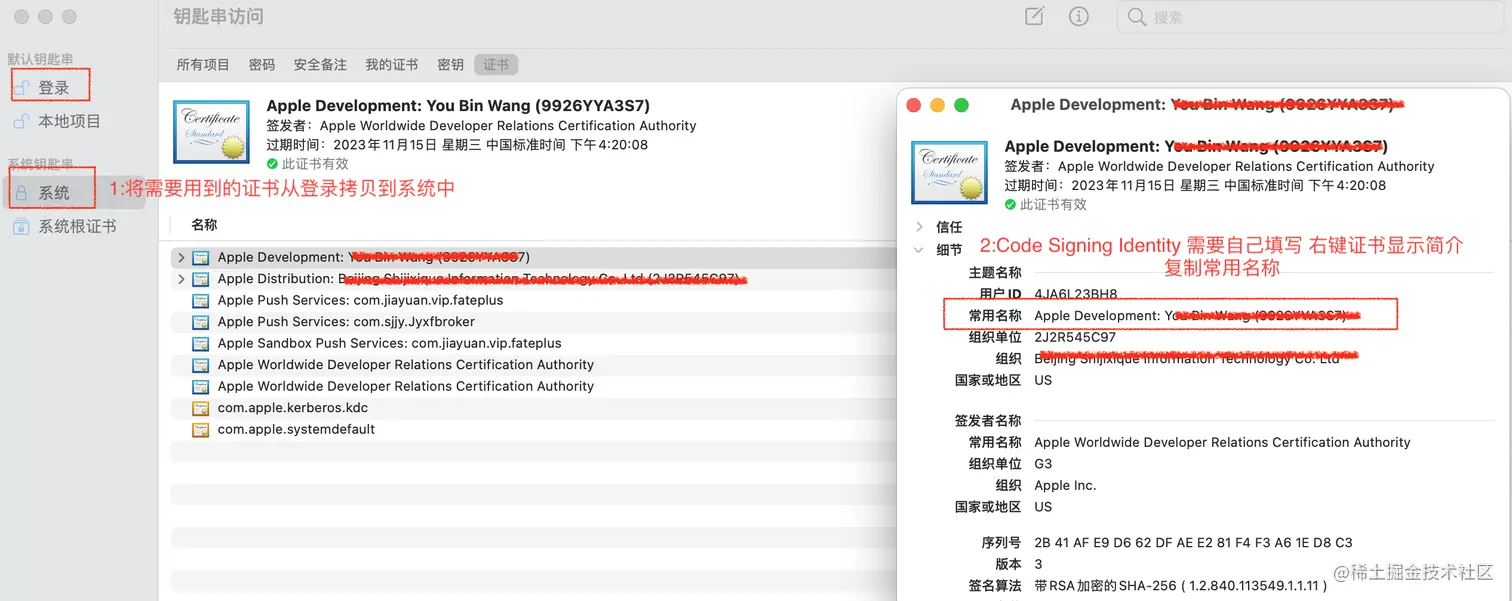1512x601 pixels.
Task: Select Apple Sandbox Push Services: com.jiayuan.vip.fateplus
Action: point(390,343)
